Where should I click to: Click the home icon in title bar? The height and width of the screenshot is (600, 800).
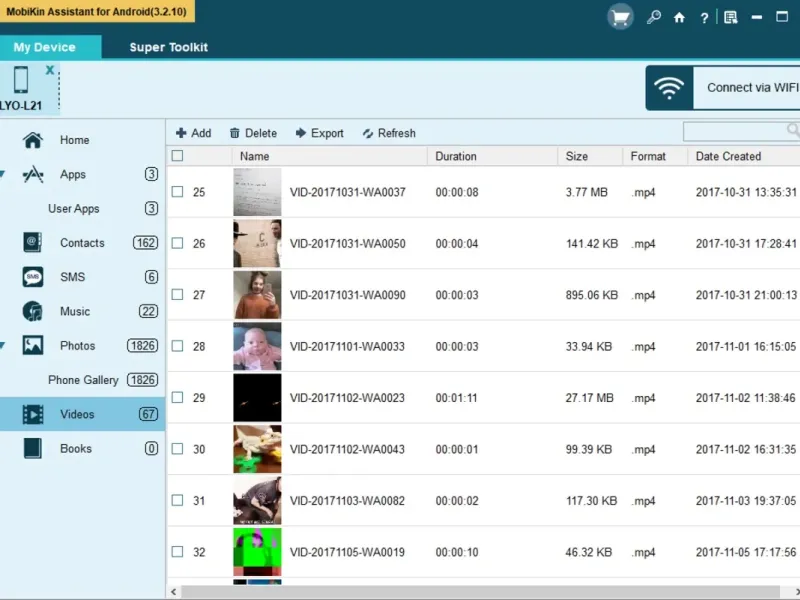680,17
